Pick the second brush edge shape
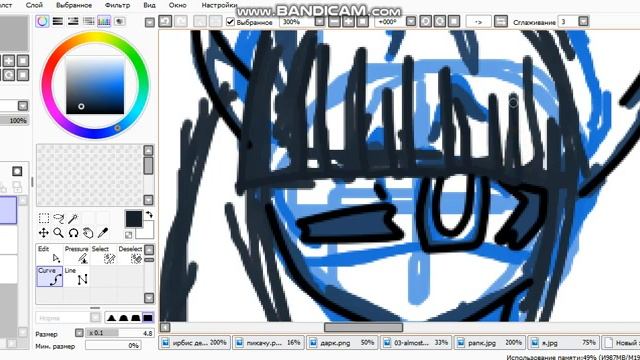640x360 pixels. (x=123, y=318)
